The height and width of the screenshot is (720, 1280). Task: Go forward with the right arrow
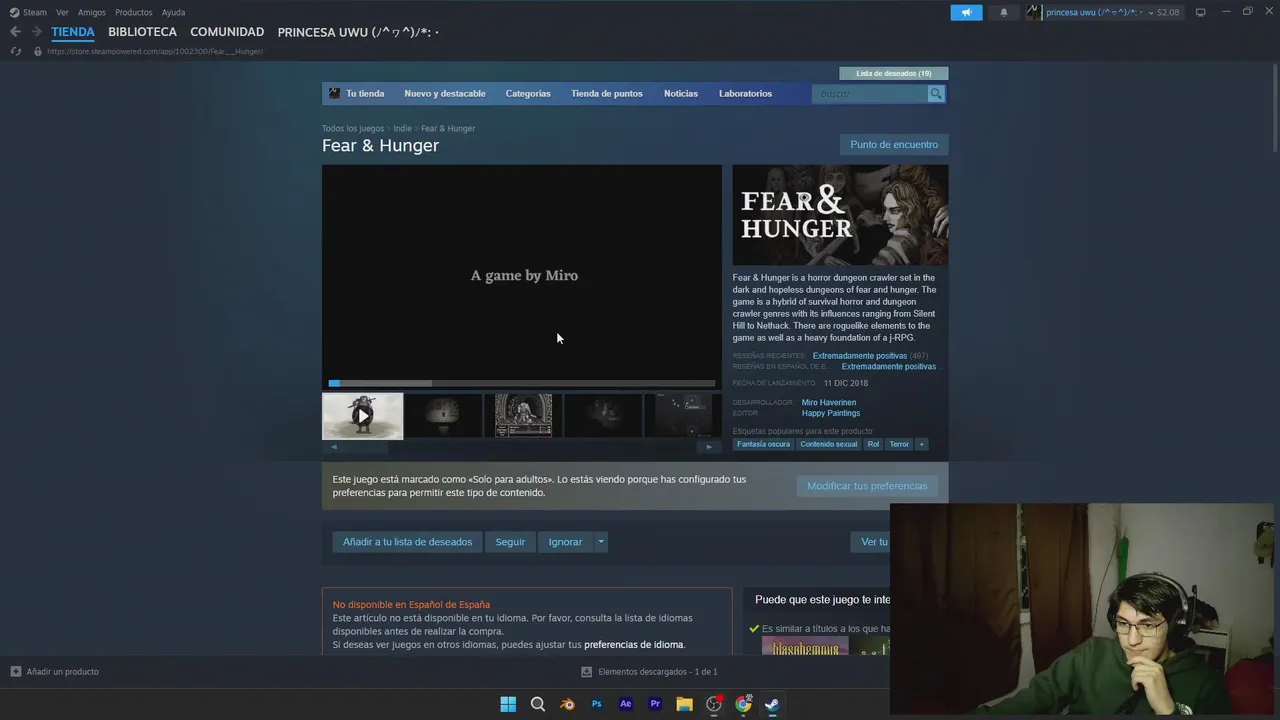36,32
